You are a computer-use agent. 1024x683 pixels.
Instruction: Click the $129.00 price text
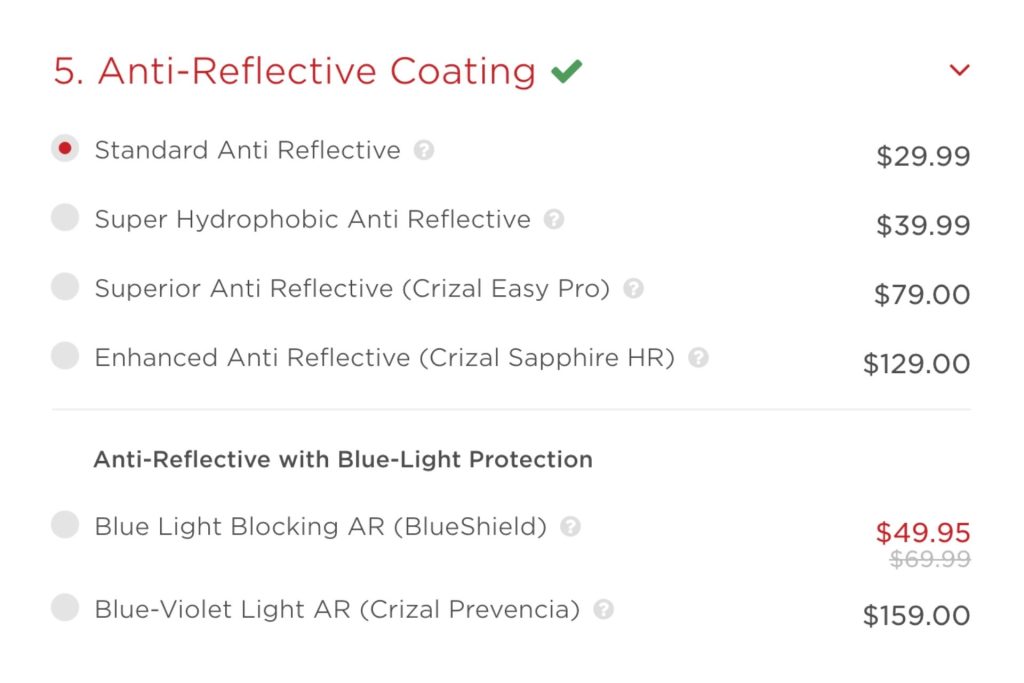(x=916, y=363)
